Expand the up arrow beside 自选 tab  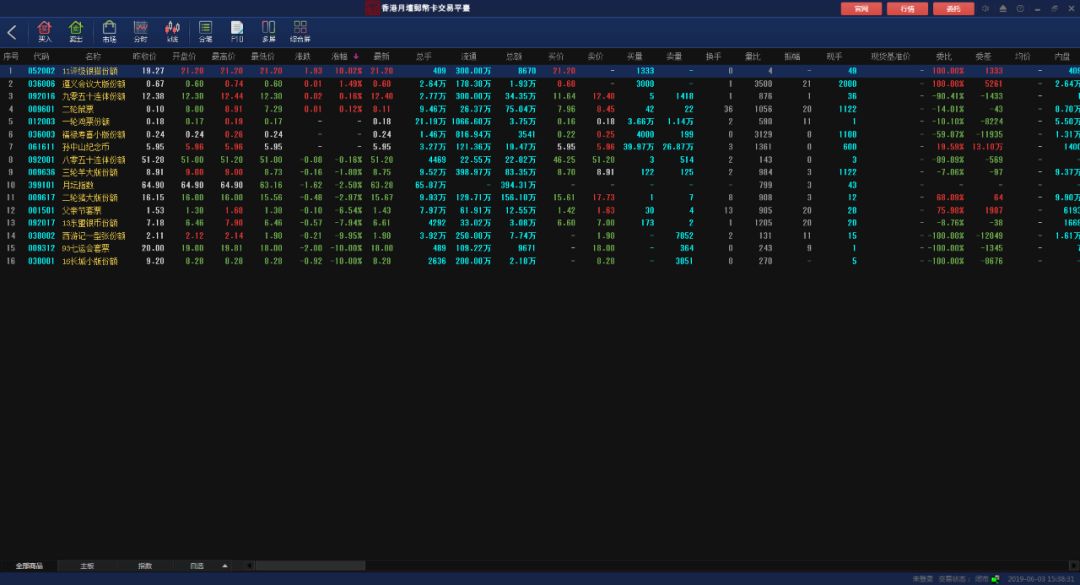click(225, 566)
